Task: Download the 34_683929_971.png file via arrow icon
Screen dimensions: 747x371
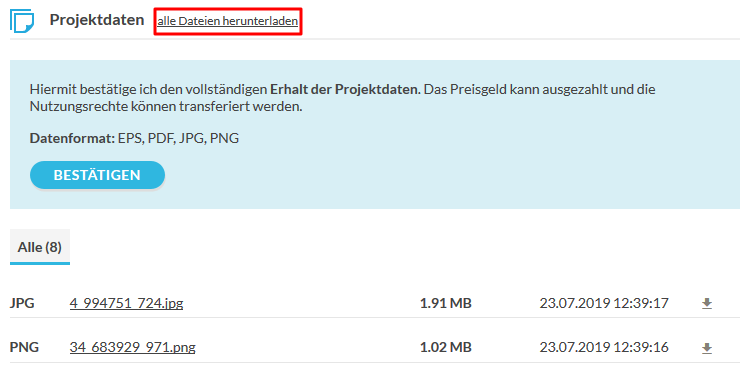Action: pyautogui.click(x=707, y=349)
